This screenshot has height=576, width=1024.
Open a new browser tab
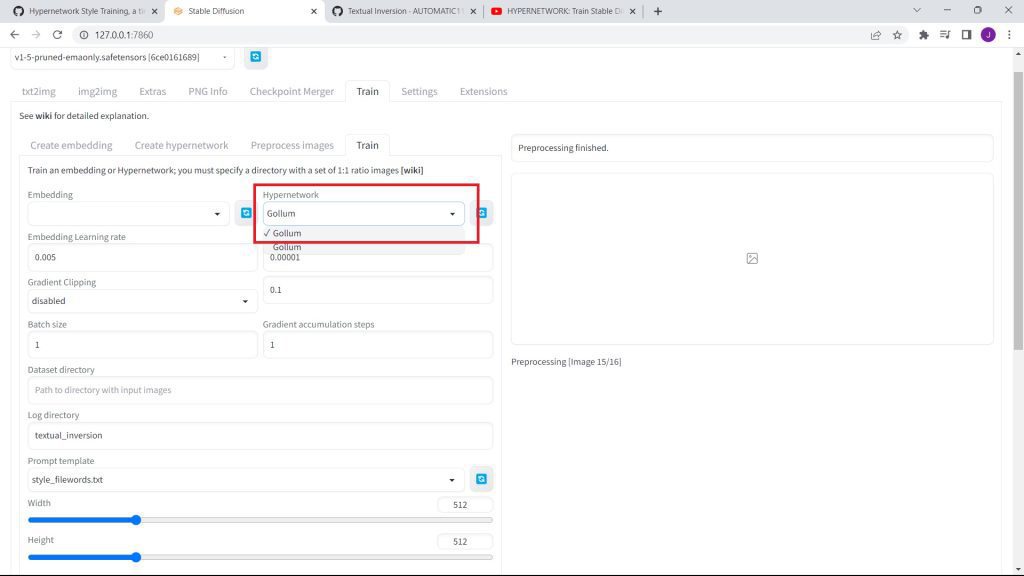pos(657,11)
